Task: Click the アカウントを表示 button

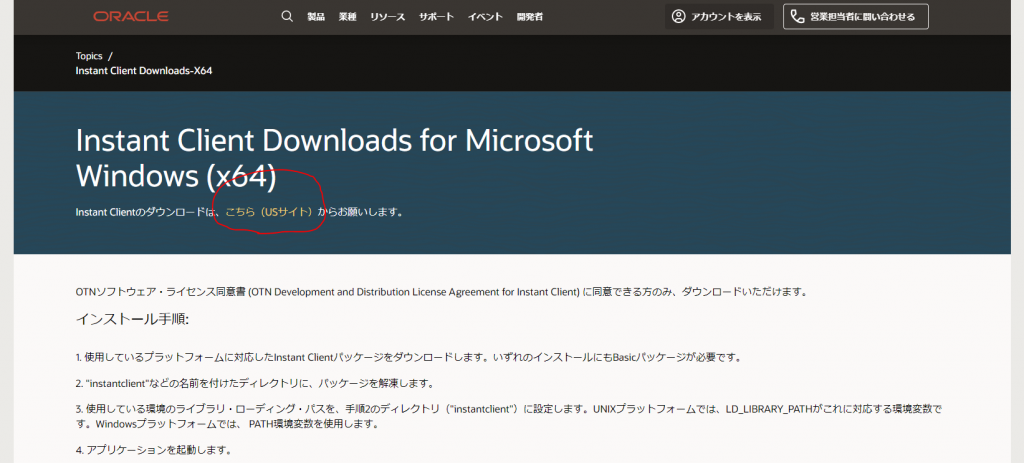Action: coord(718,17)
